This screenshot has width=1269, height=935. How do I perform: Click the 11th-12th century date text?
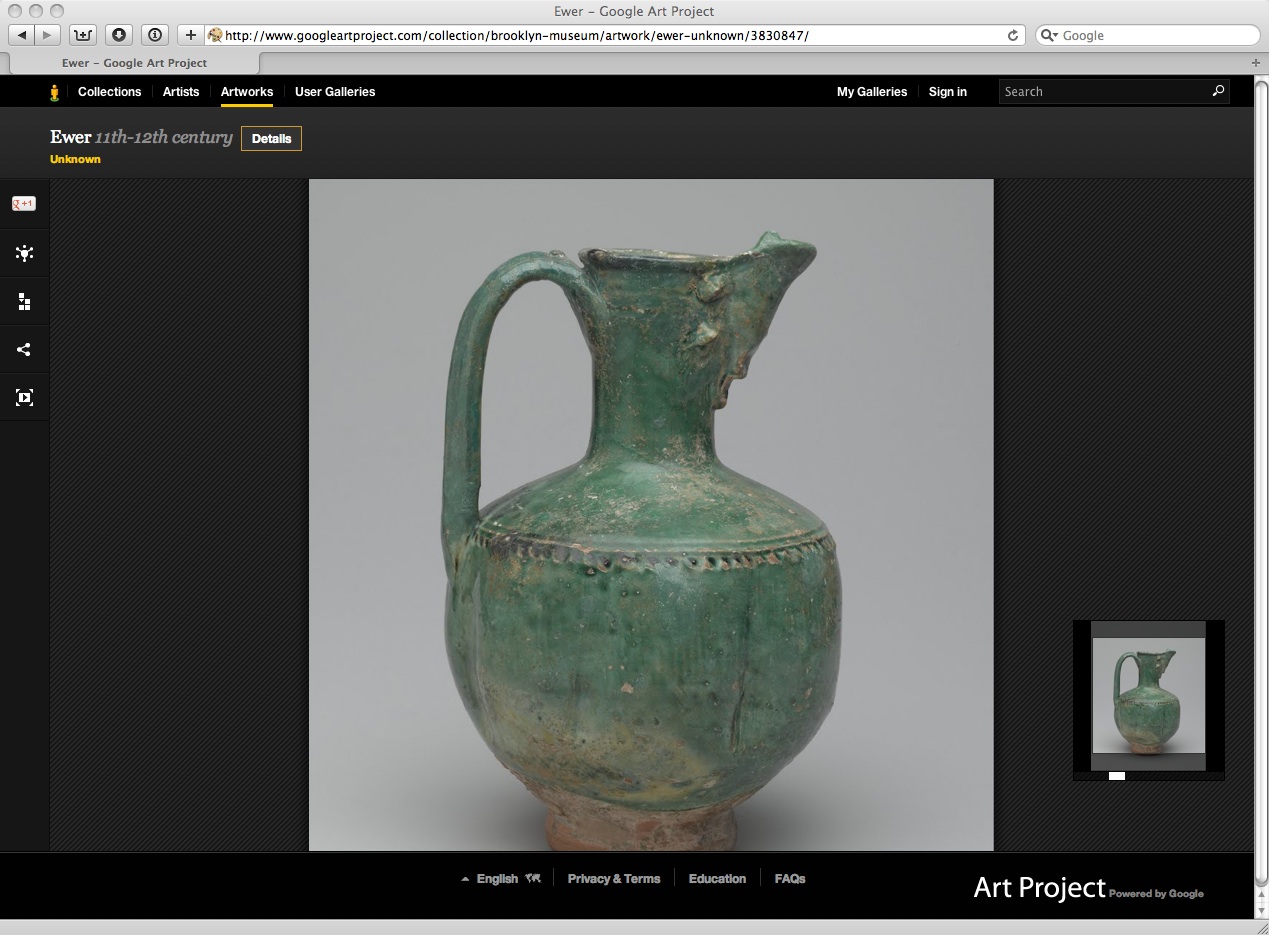(x=164, y=137)
